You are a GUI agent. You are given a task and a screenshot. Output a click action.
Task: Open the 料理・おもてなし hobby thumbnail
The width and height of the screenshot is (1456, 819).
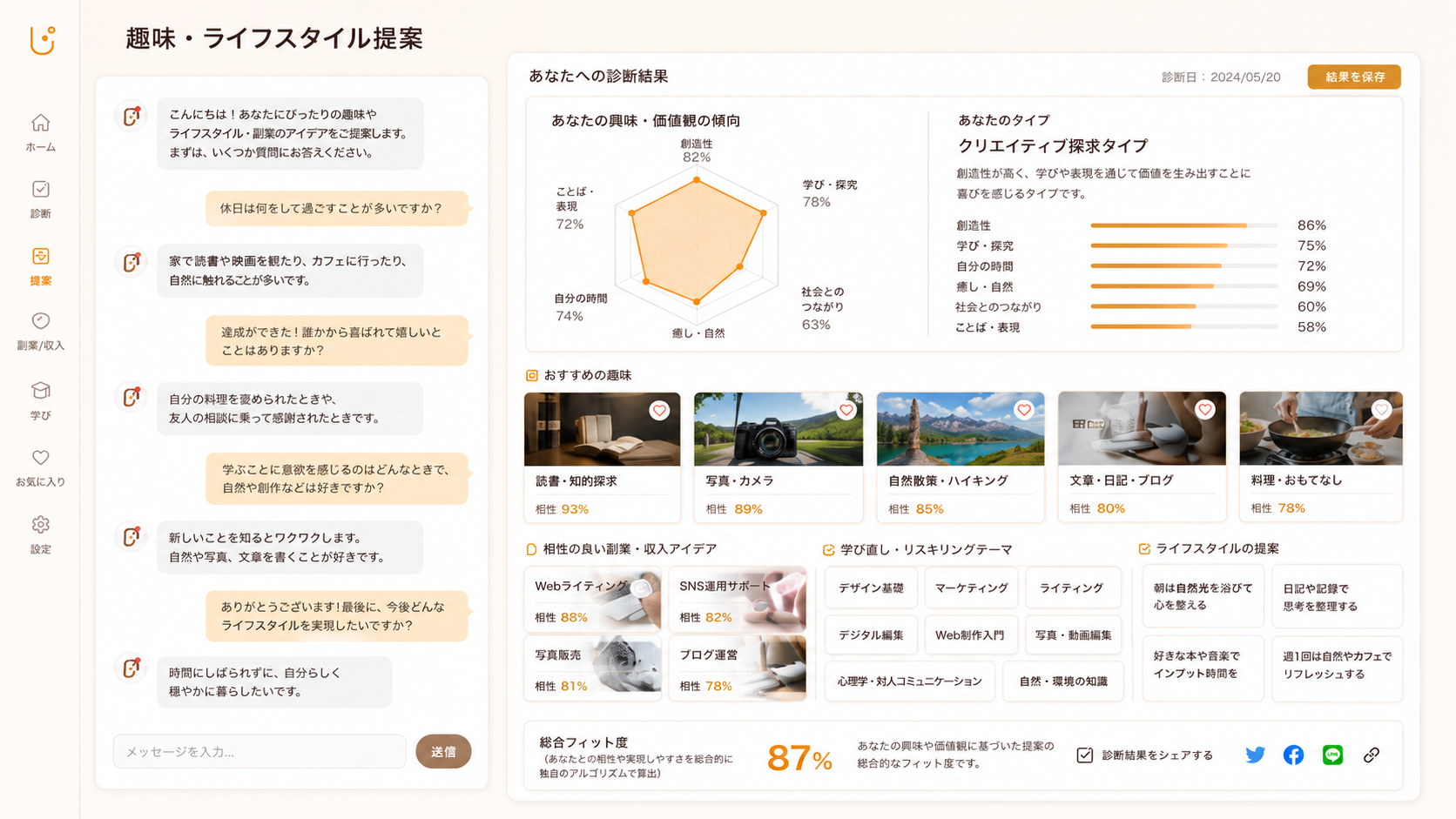[x=1321, y=428]
